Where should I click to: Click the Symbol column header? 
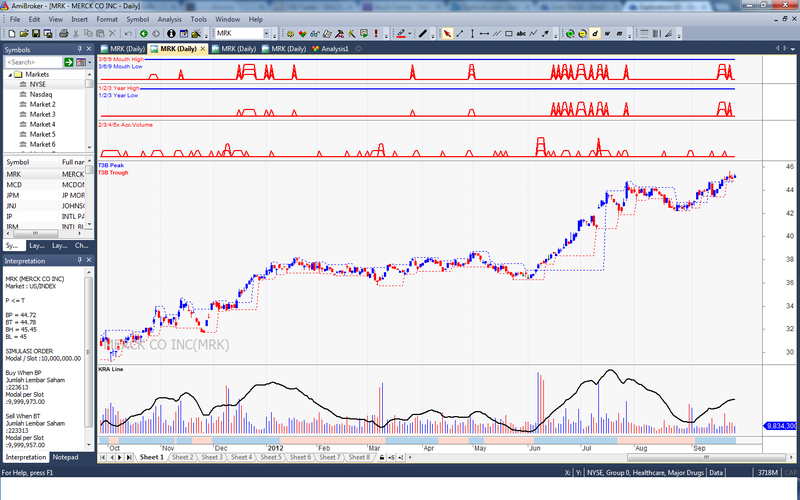pos(31,162)
